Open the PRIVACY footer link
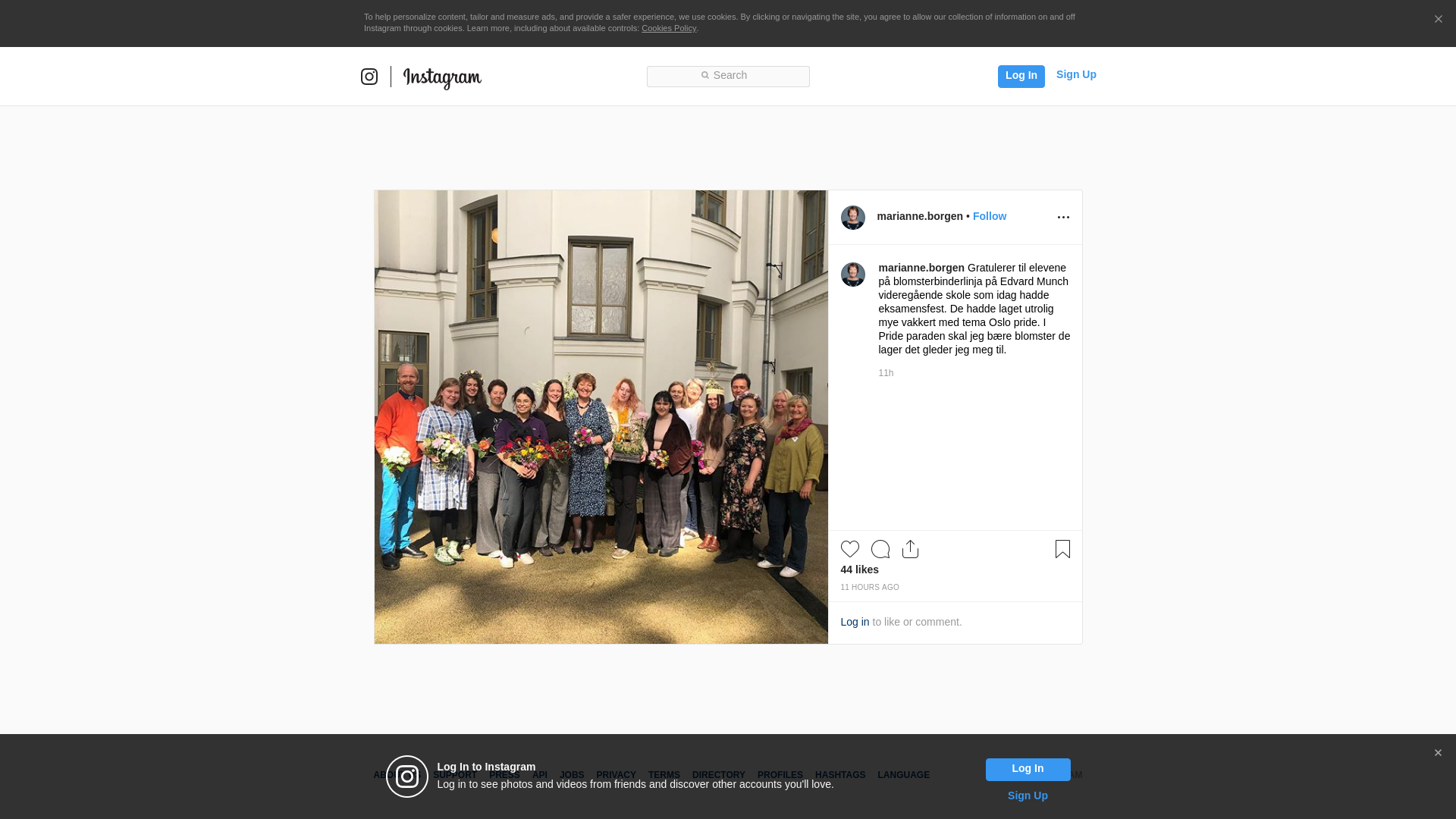The height and width of the screenshot is (819, 1456). click(x=616, y=775)
